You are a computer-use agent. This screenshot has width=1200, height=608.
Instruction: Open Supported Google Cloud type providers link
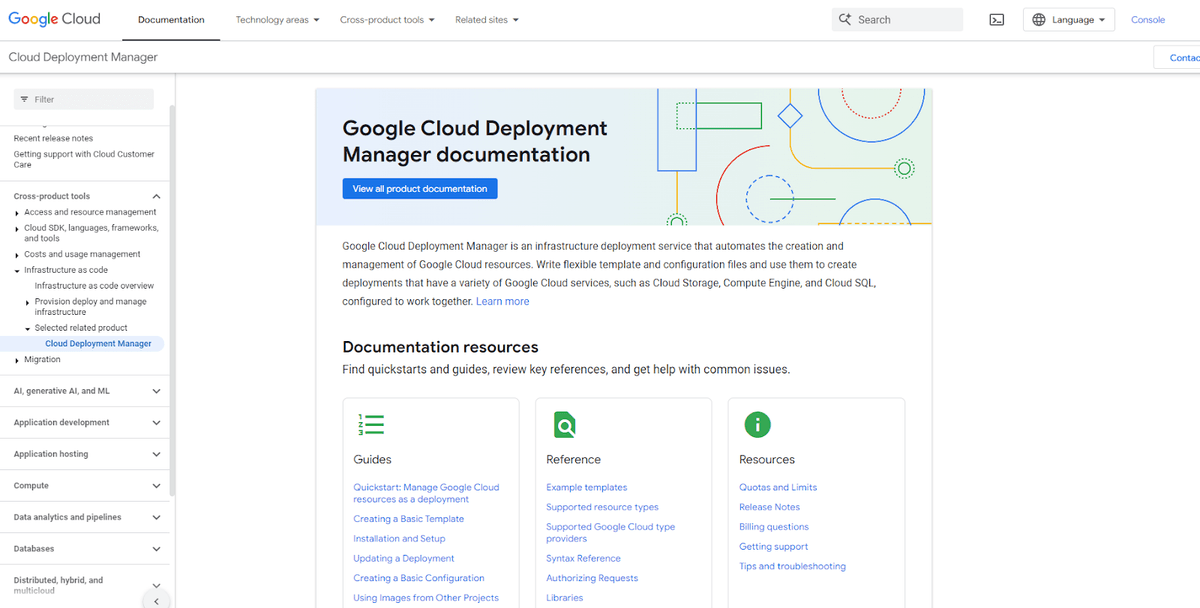(610, 533)
